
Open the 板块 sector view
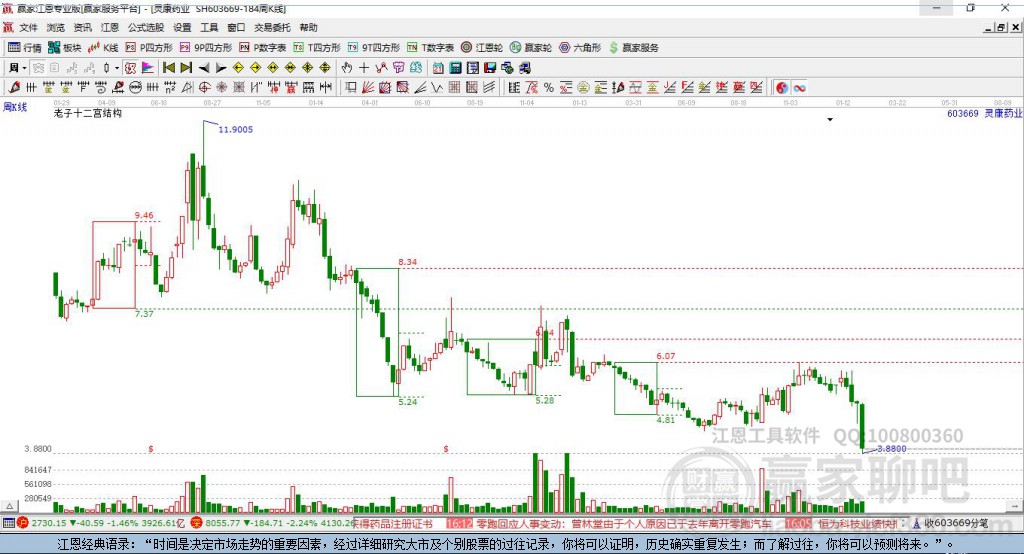(64, 48)
